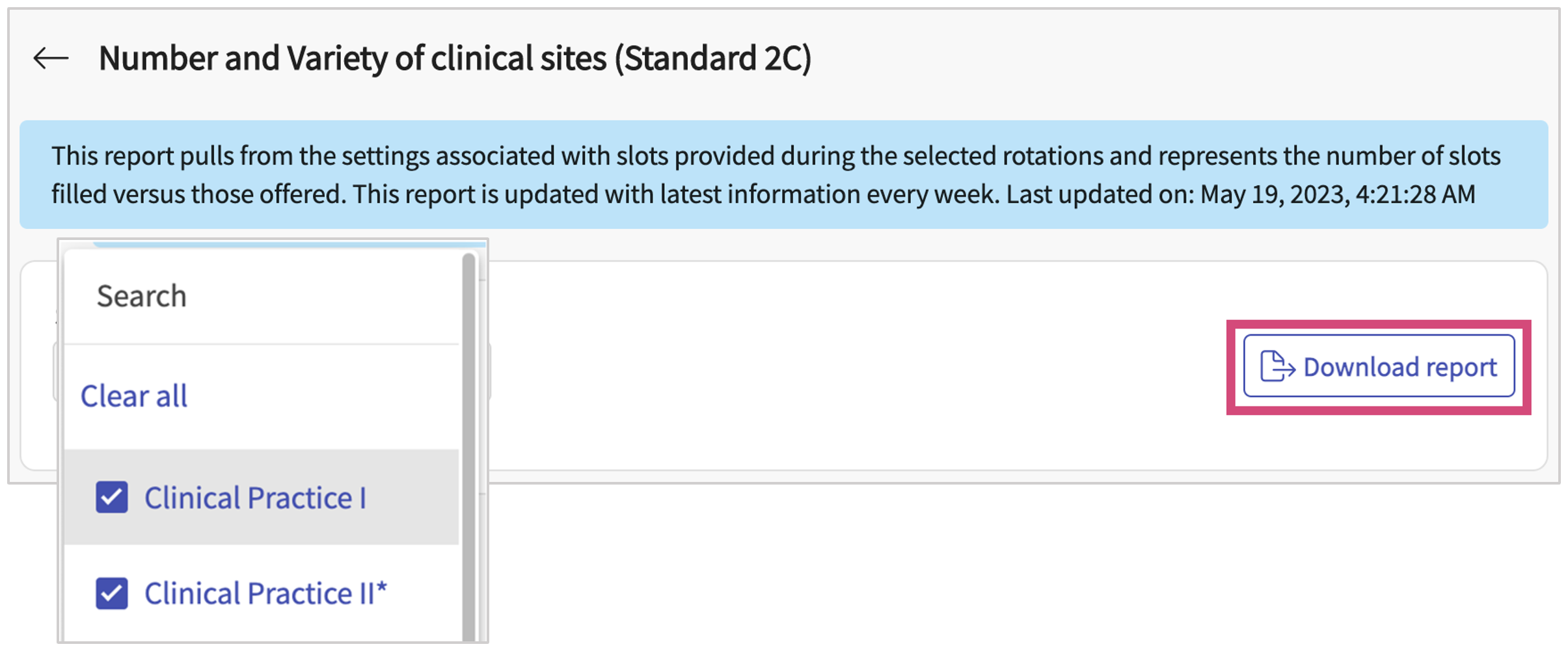Click the Search field in the dropdown
This screenshot has height=653, width=1568.
tap(260, 297)
